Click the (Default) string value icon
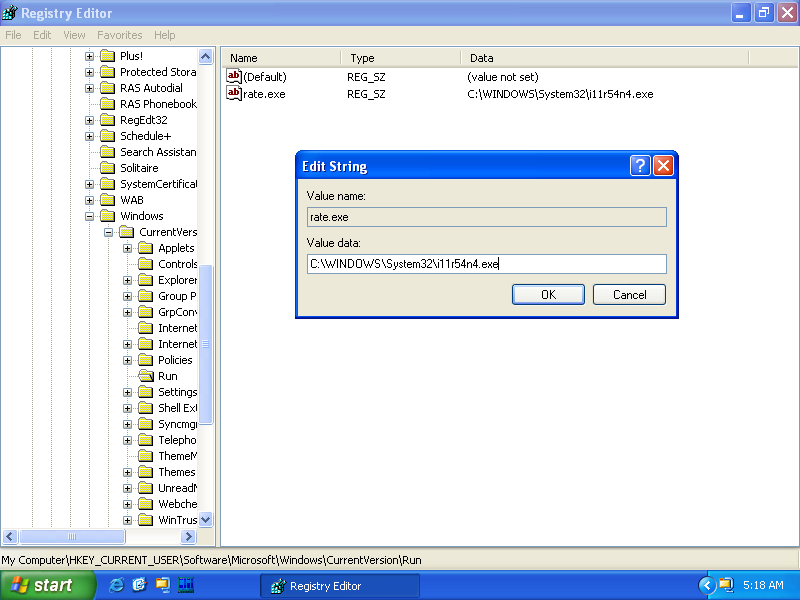Screen dimensions: 800x600 click(x=234, y=77)
